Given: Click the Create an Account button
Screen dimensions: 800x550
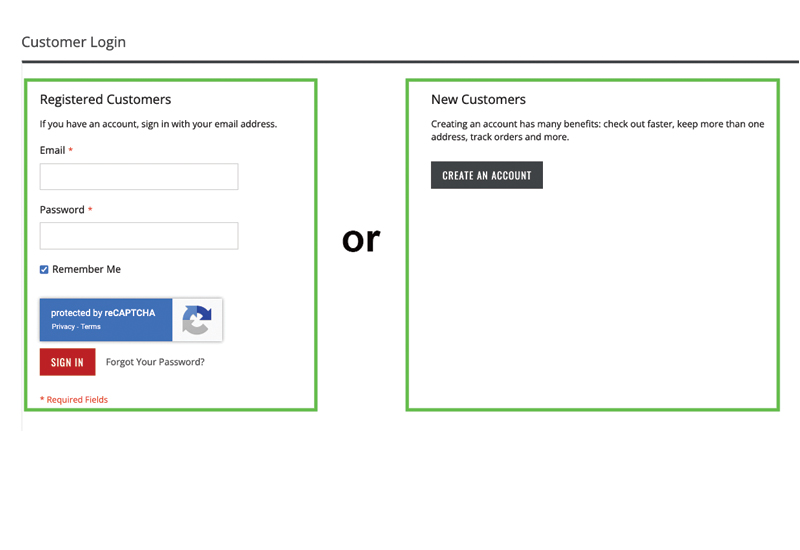Looking at the screenshot, I should click(487, 175).
